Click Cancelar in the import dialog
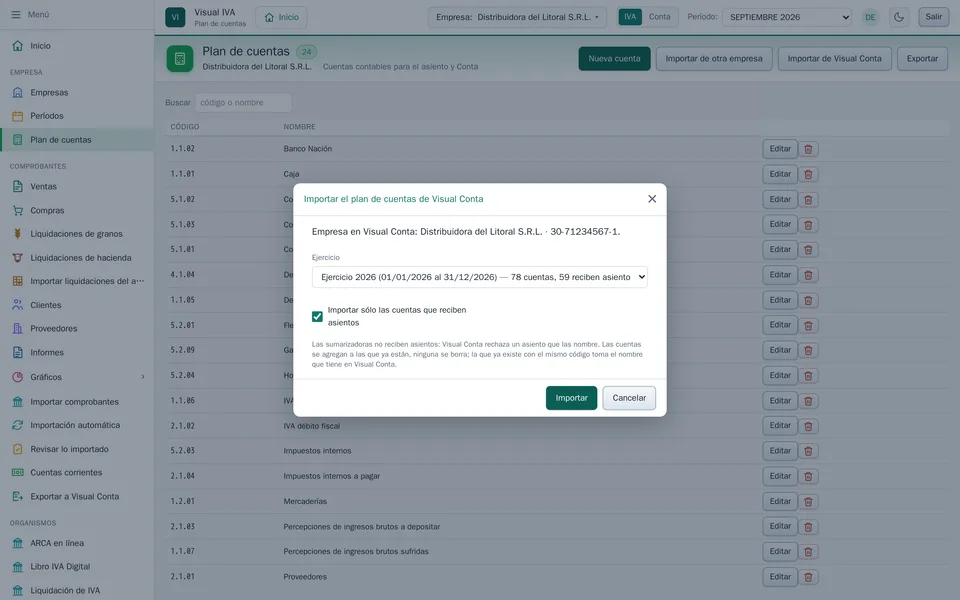960x600 pixels. (629, 398)
